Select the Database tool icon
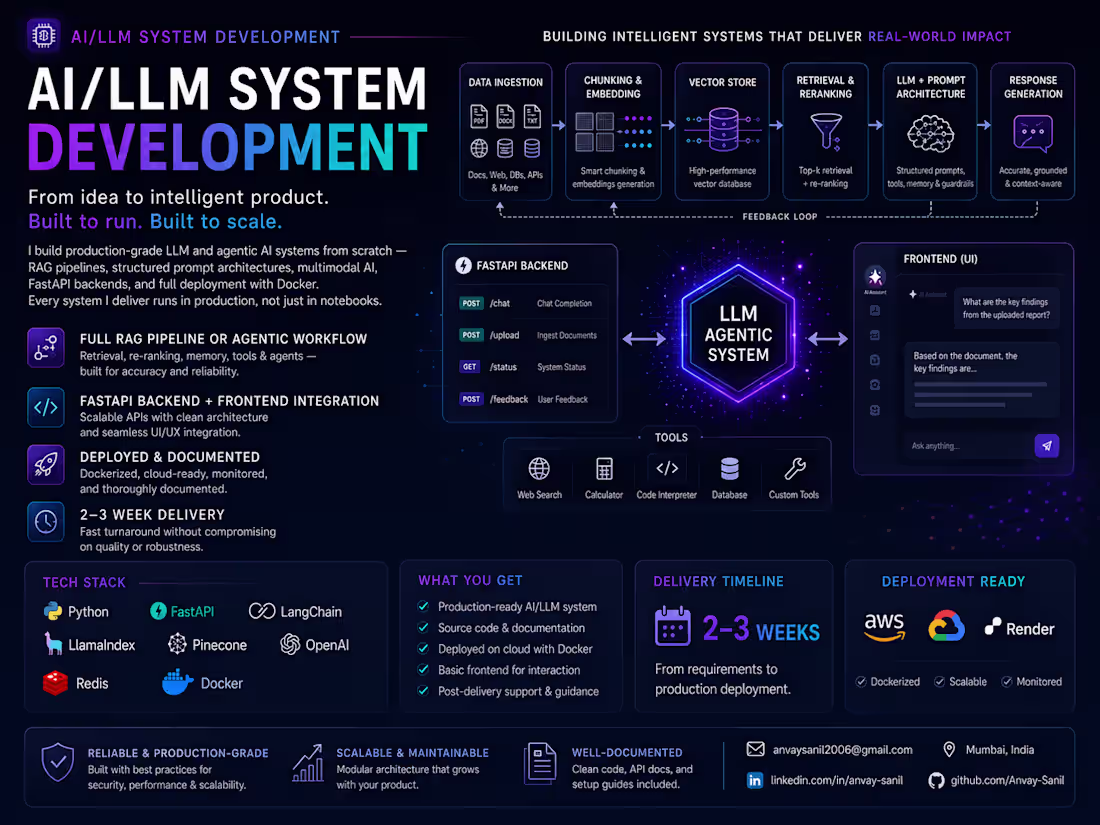Screen dimensions: 1100x825 (x=730, y=468)
